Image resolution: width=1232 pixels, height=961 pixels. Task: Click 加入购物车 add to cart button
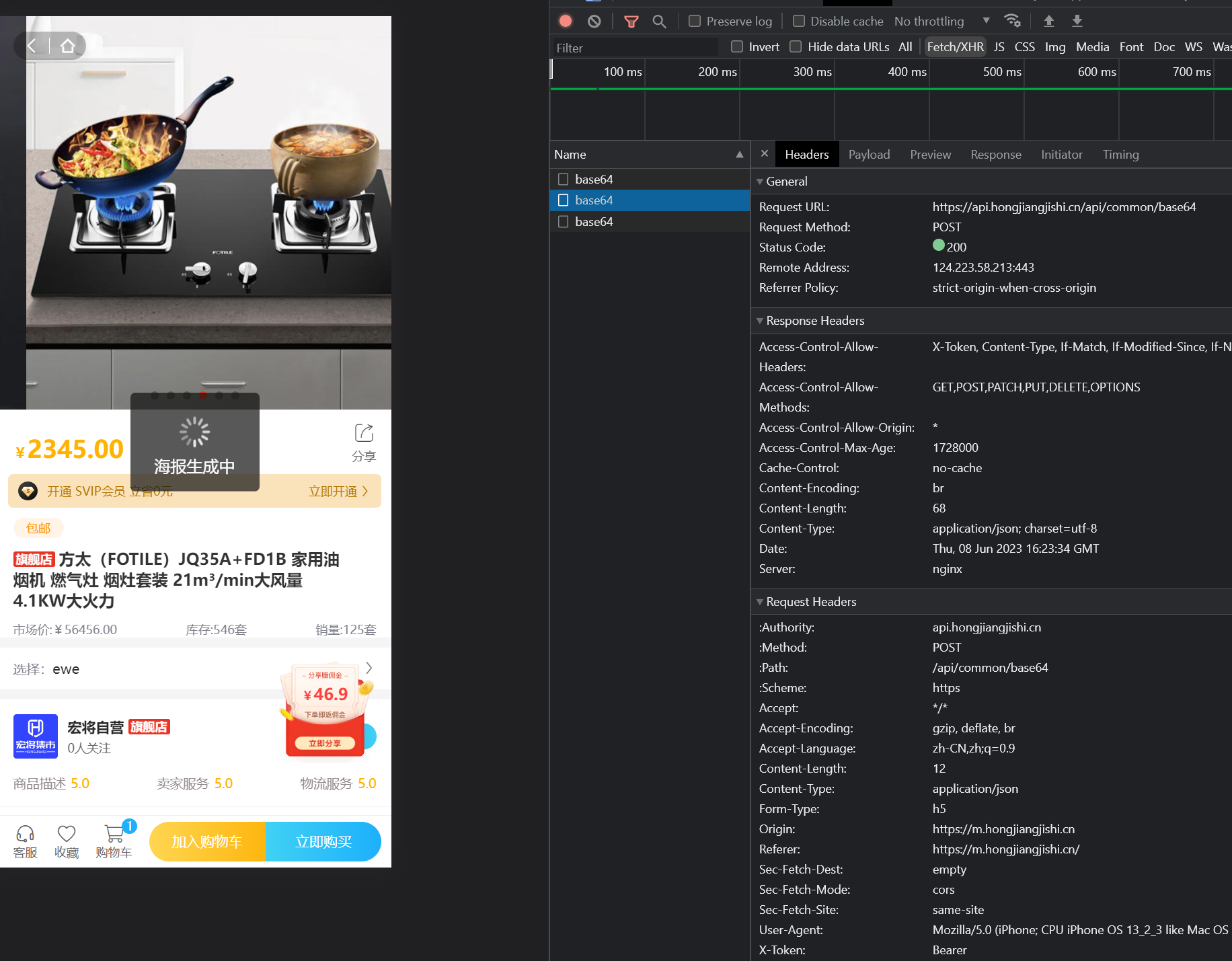point(207,841)
